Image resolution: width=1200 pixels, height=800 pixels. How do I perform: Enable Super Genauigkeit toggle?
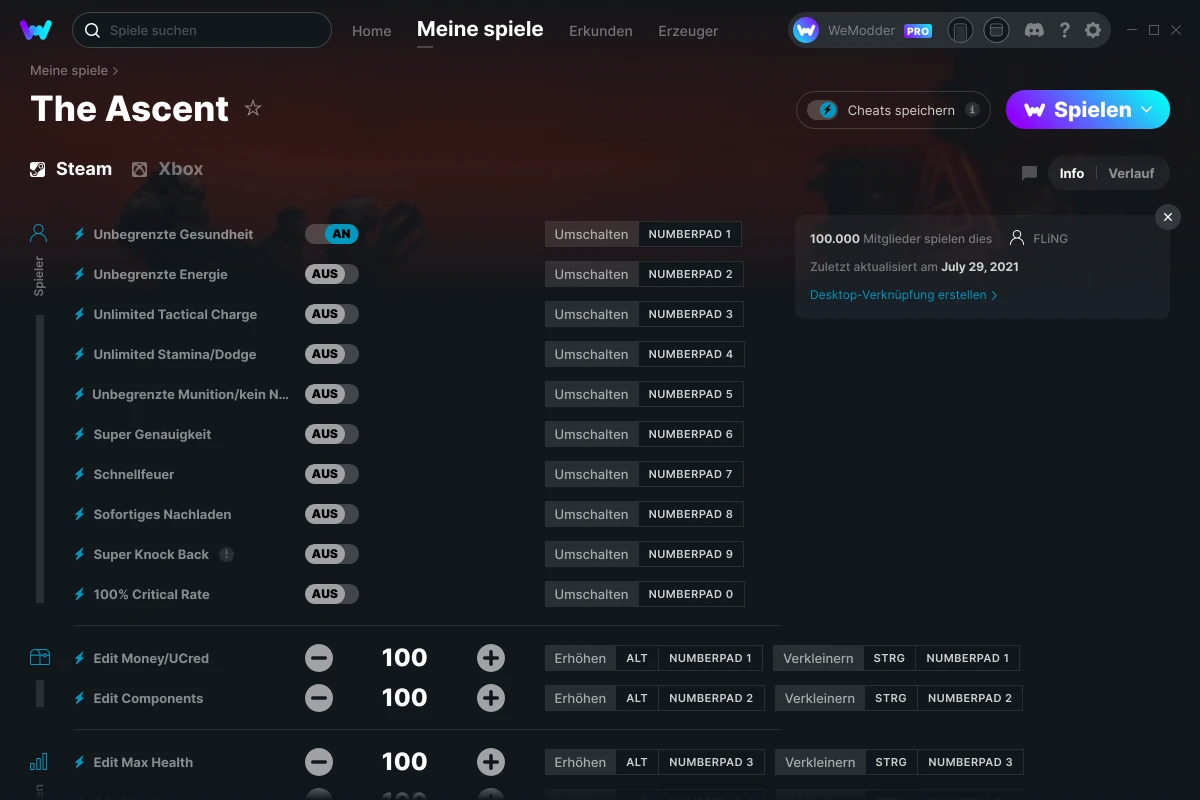(x=332, y=434)
